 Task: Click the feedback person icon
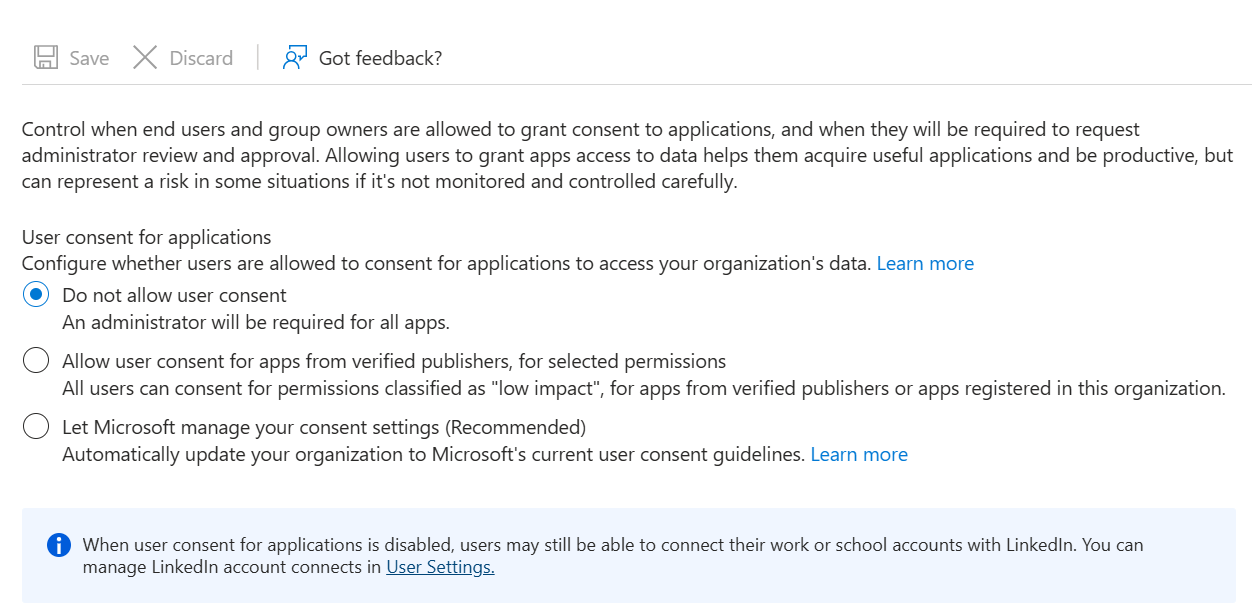click(x=294, y=57)
